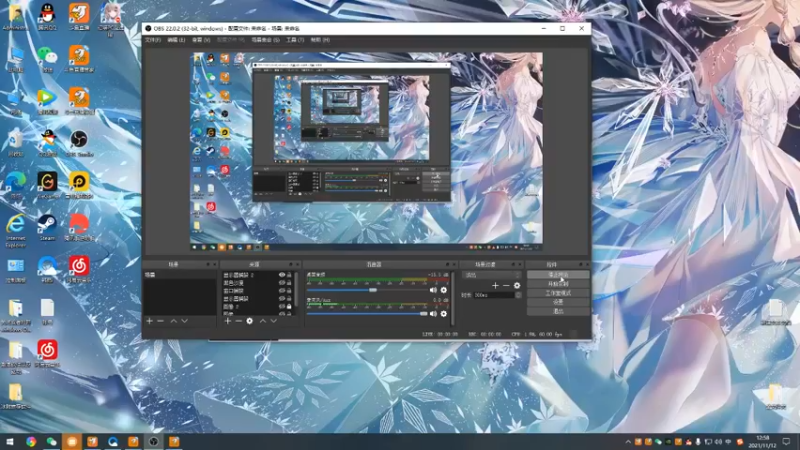Open 文件(F) menu in OBS

[153, 40]
